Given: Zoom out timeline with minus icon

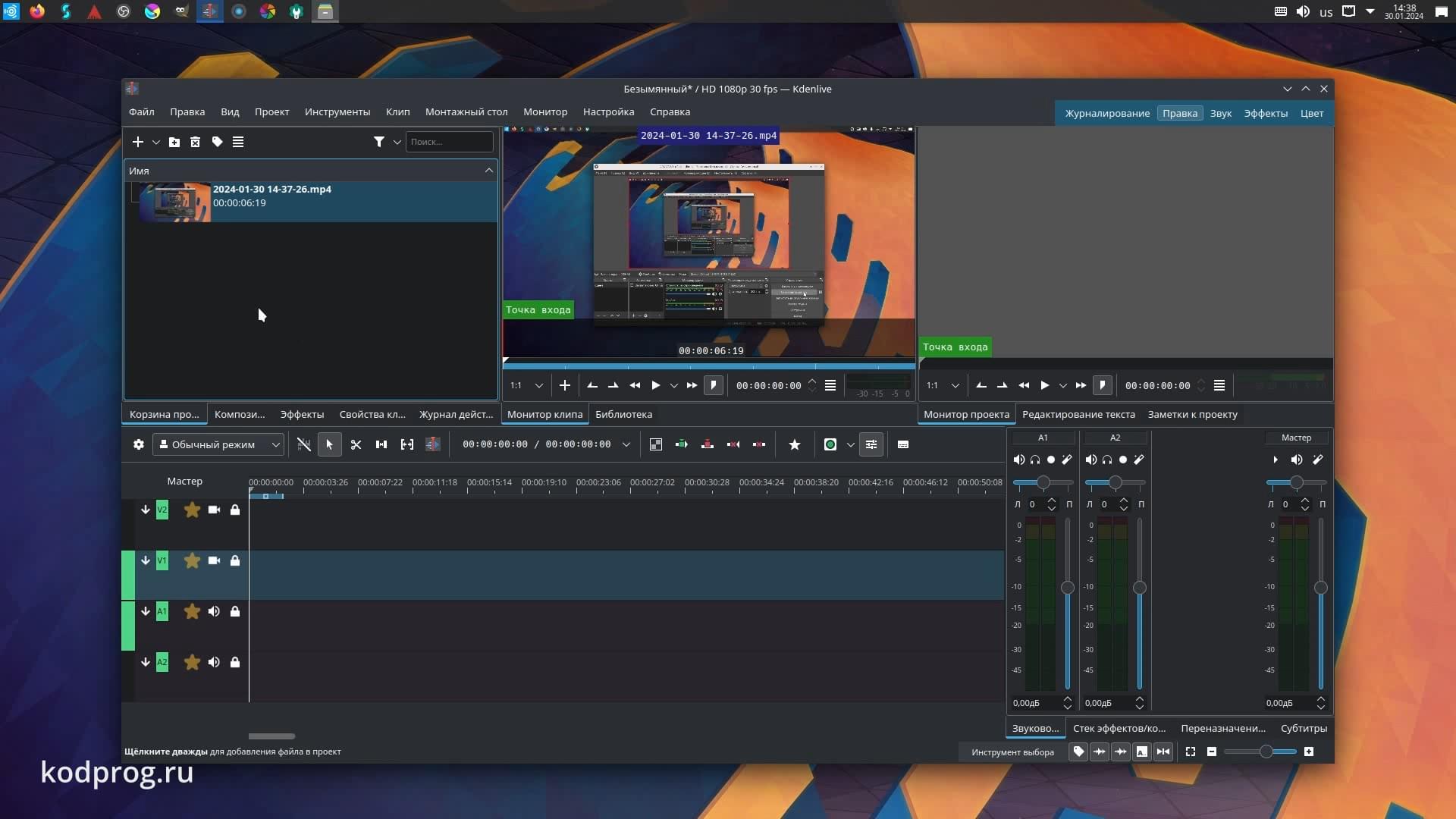Looking at the screenshot, I should pyautogui.click(x=1212, y=752).
